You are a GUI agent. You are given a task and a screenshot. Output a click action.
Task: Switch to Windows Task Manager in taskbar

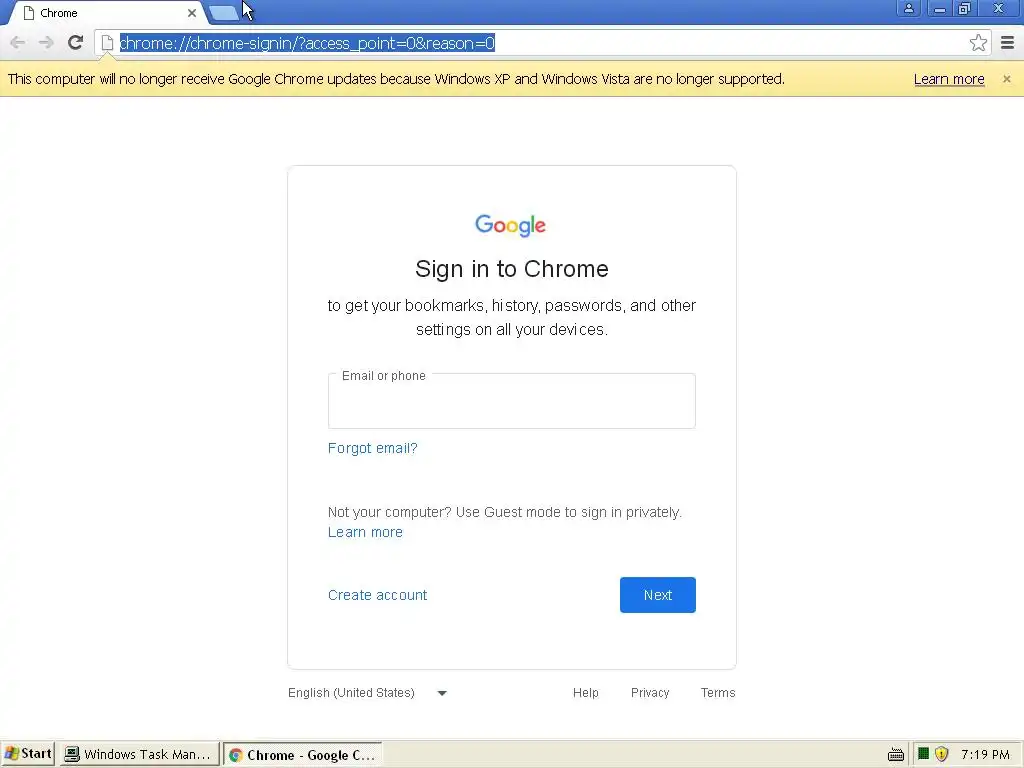click(140, 754)
